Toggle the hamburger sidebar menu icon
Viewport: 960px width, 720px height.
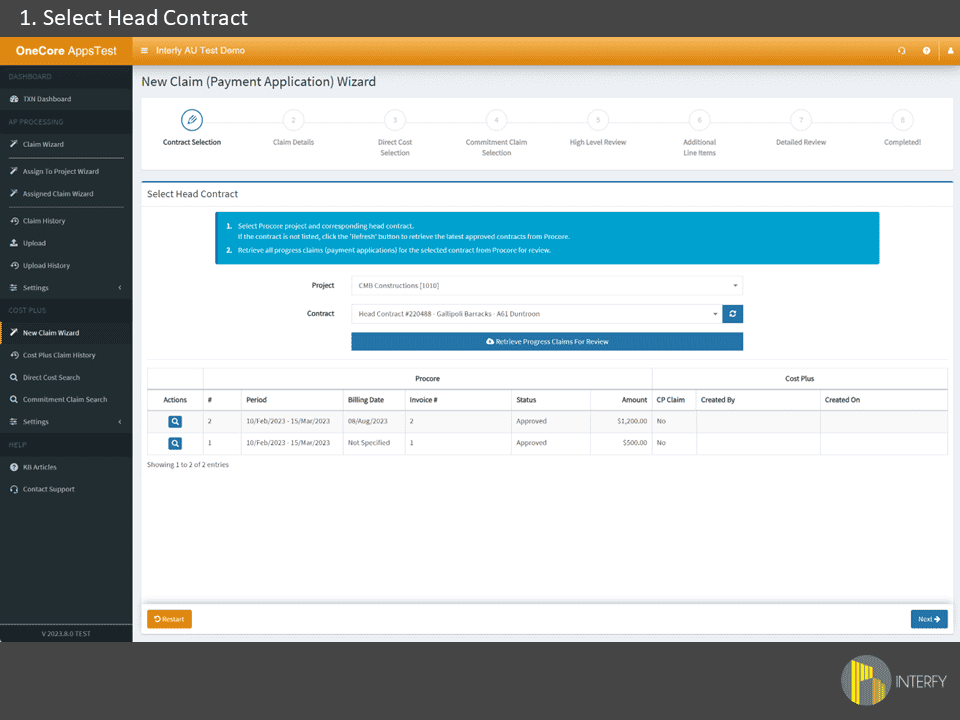[144, 51]
